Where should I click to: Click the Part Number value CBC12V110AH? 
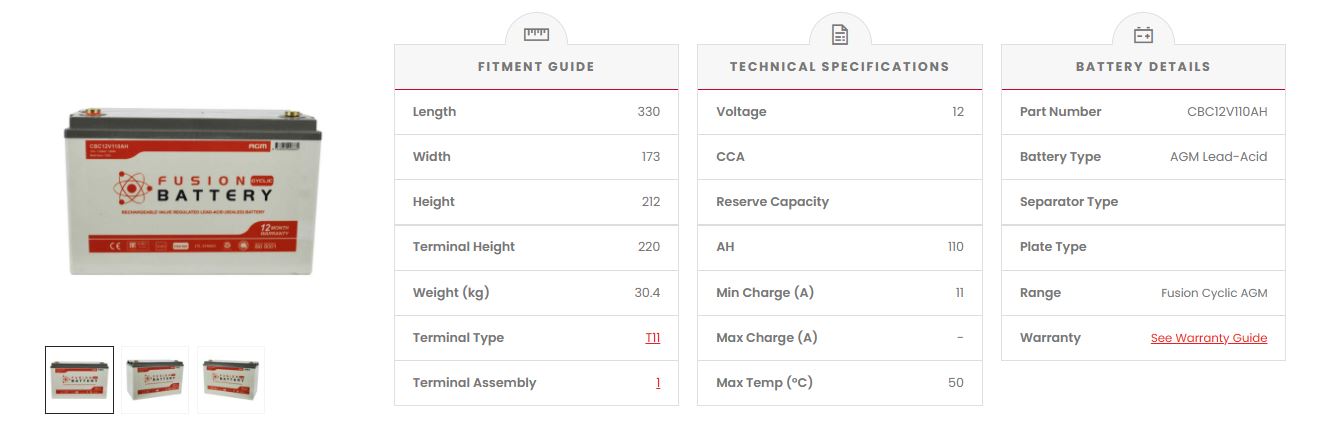[1226, 112]
